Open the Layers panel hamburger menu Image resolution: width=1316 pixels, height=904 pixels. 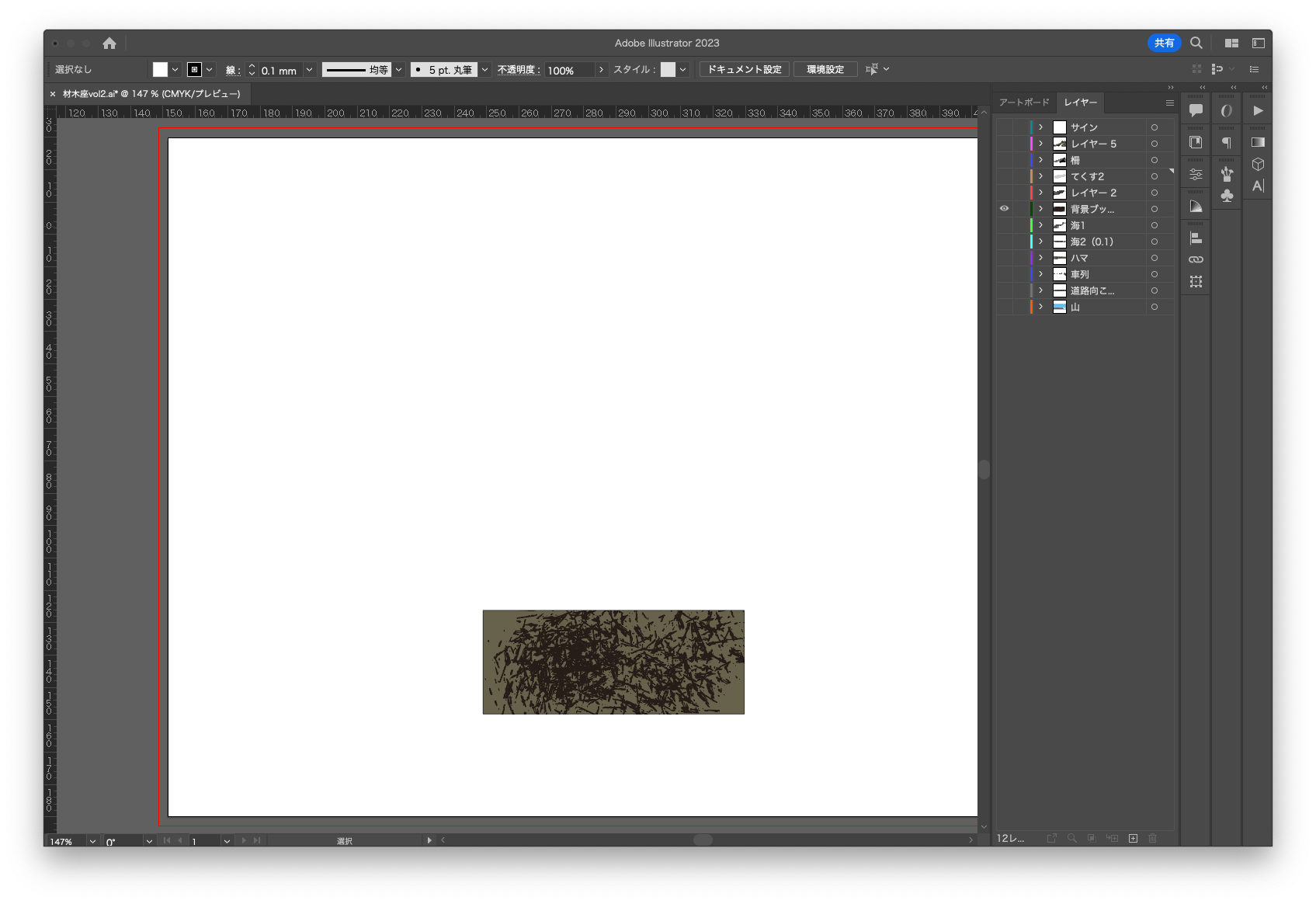tap(1169, 103)
